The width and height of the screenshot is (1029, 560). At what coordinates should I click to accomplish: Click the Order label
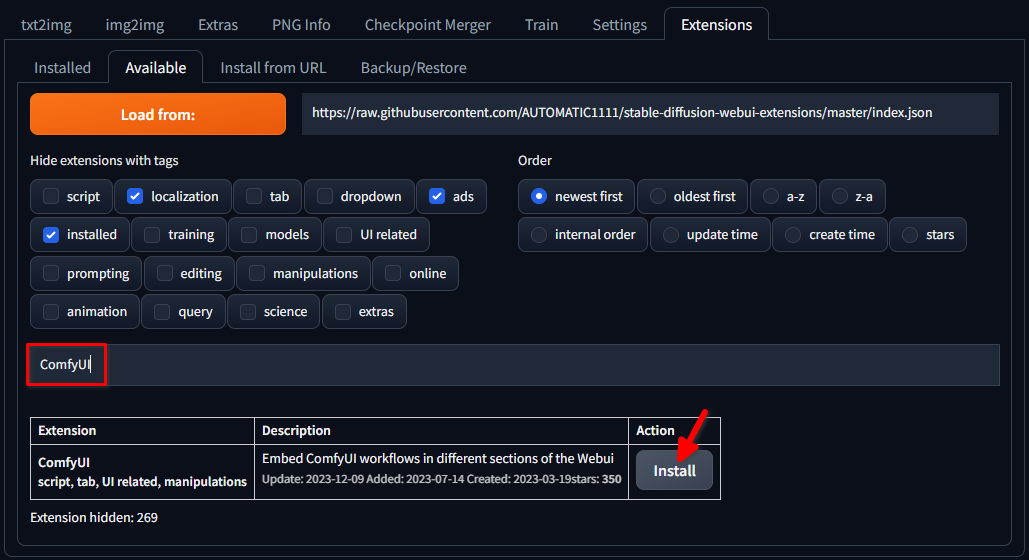[535, 160]
